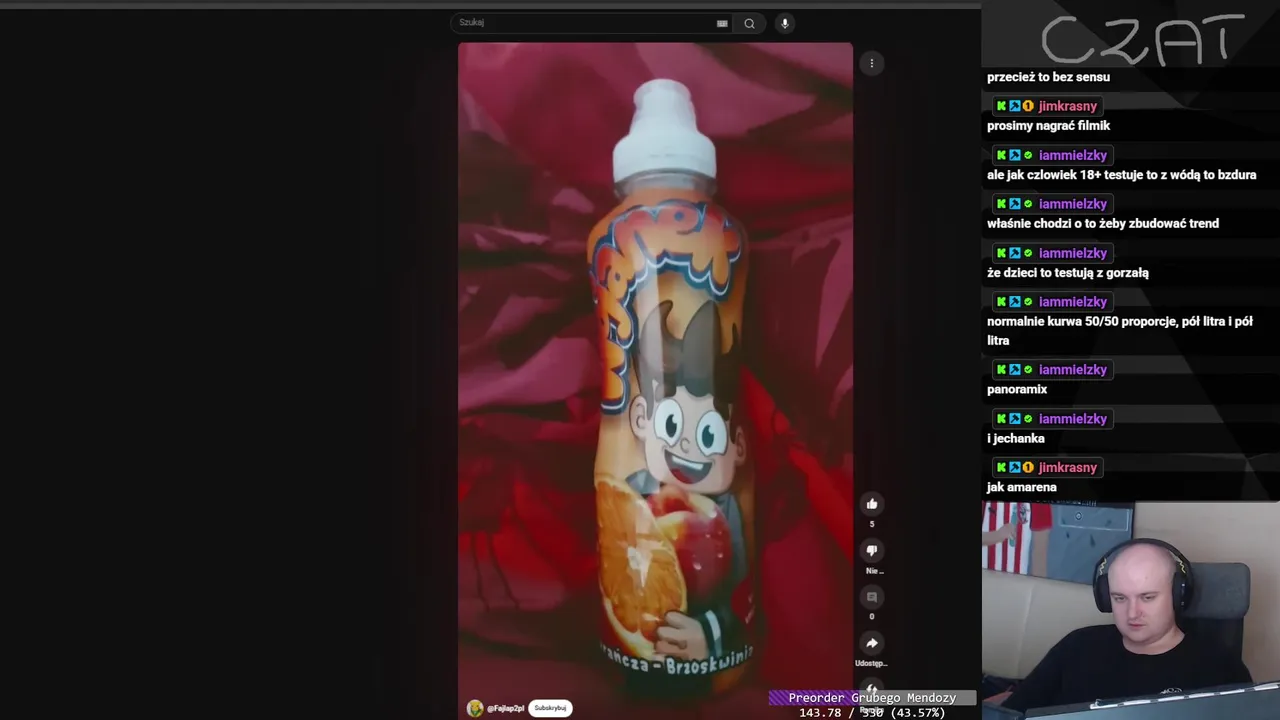This screenshot has height=720, width=1280.
Task: Click message 'że dzieci to testują z gorzałą'
Action: [x=1067, y=273]
